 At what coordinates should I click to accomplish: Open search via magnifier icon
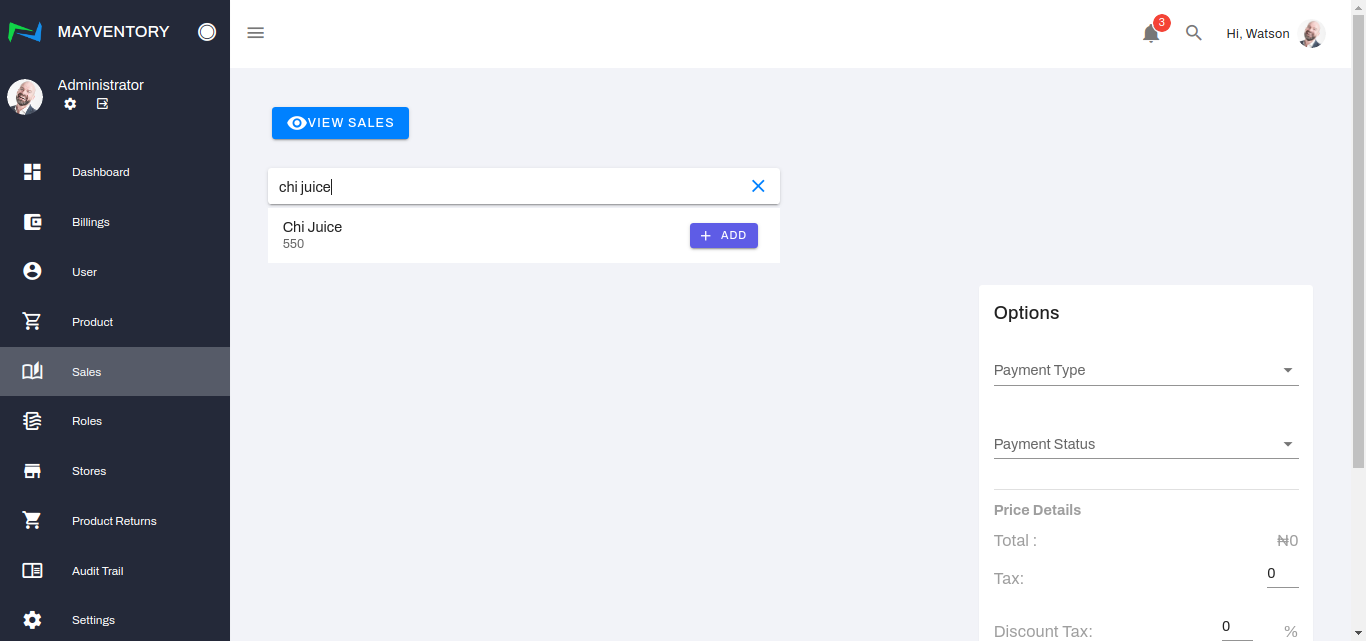(x=1193, y=33)
